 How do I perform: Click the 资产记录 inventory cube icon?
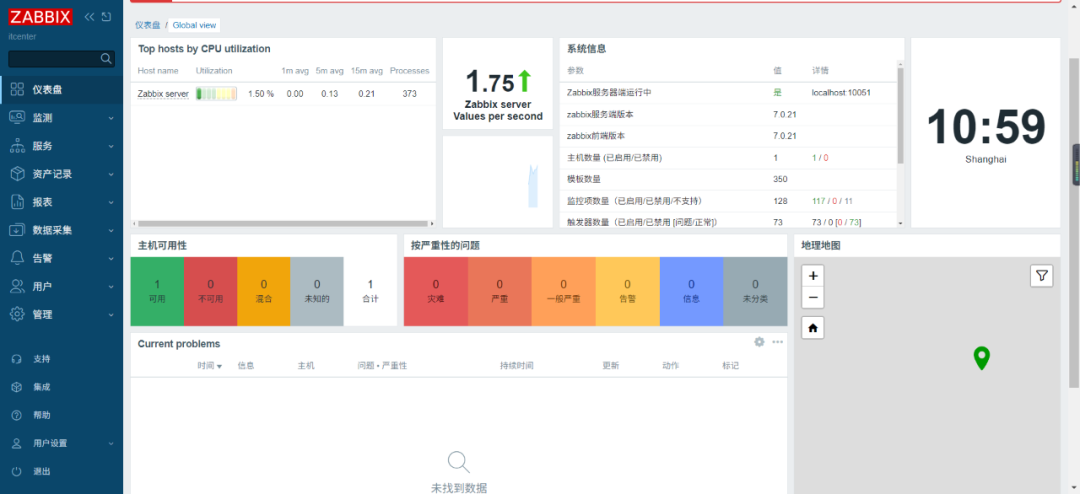tap(18, 174)
